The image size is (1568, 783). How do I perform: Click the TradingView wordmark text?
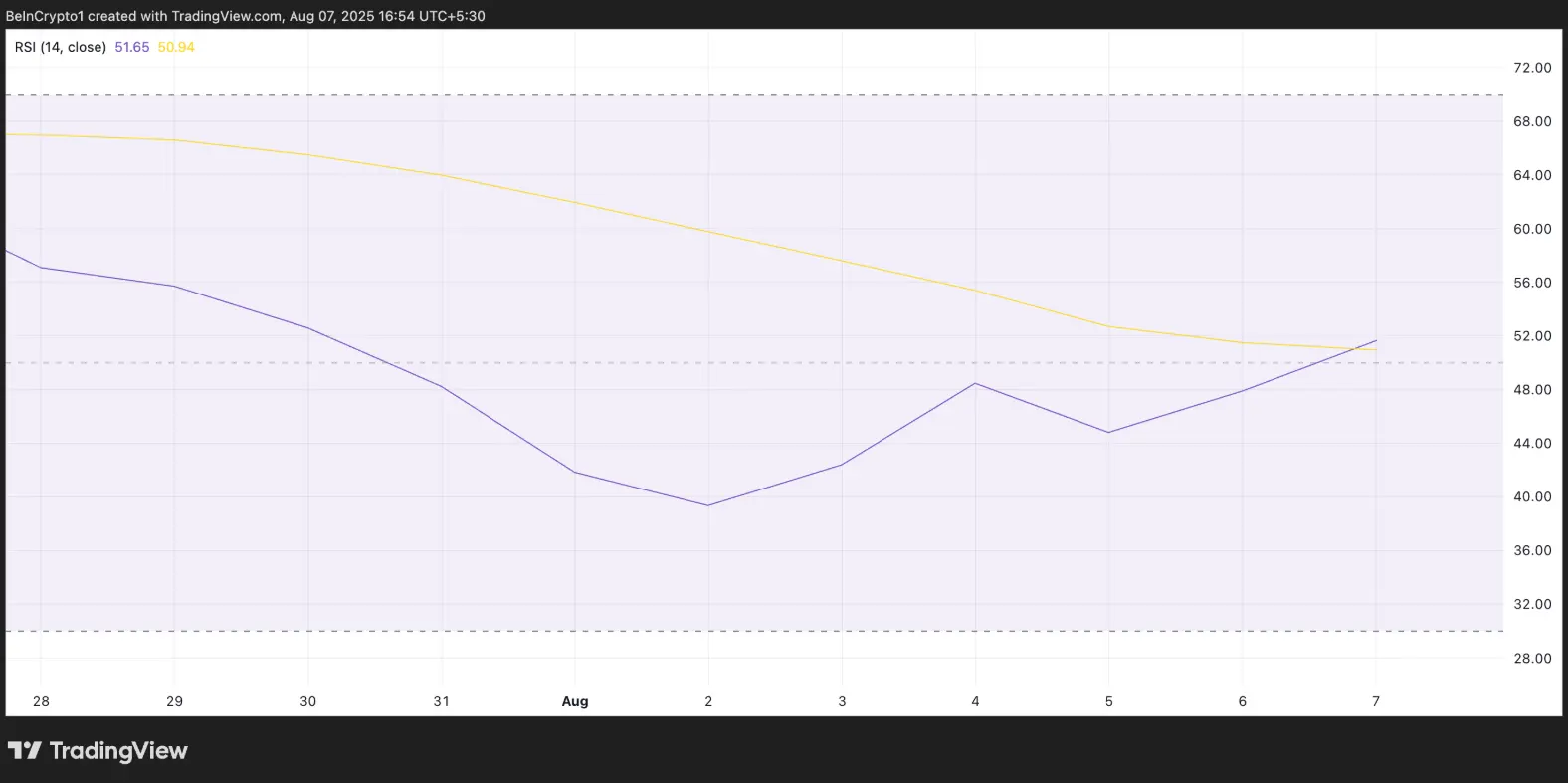(x=118, y=750)
